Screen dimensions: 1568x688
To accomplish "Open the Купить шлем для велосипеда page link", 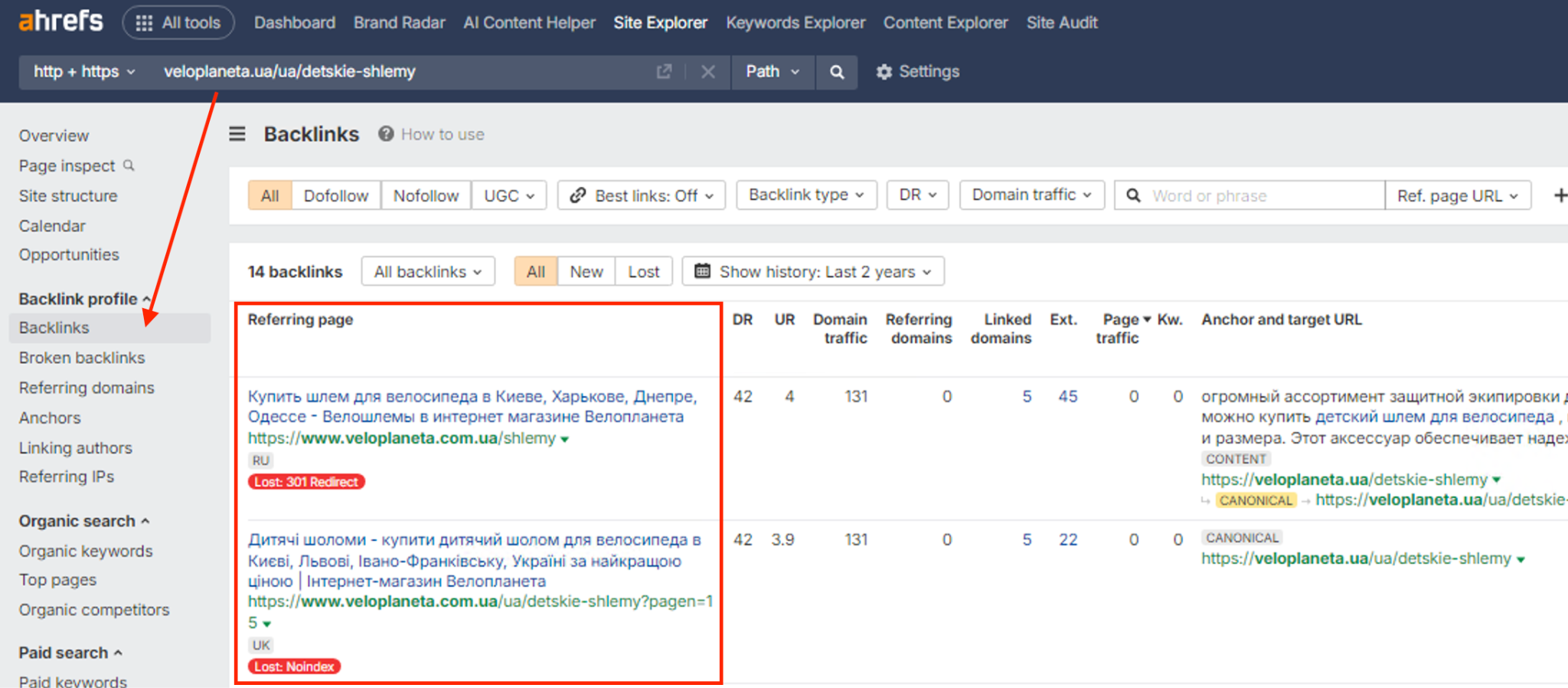I will pyautogui.click(x=472, y=407).
